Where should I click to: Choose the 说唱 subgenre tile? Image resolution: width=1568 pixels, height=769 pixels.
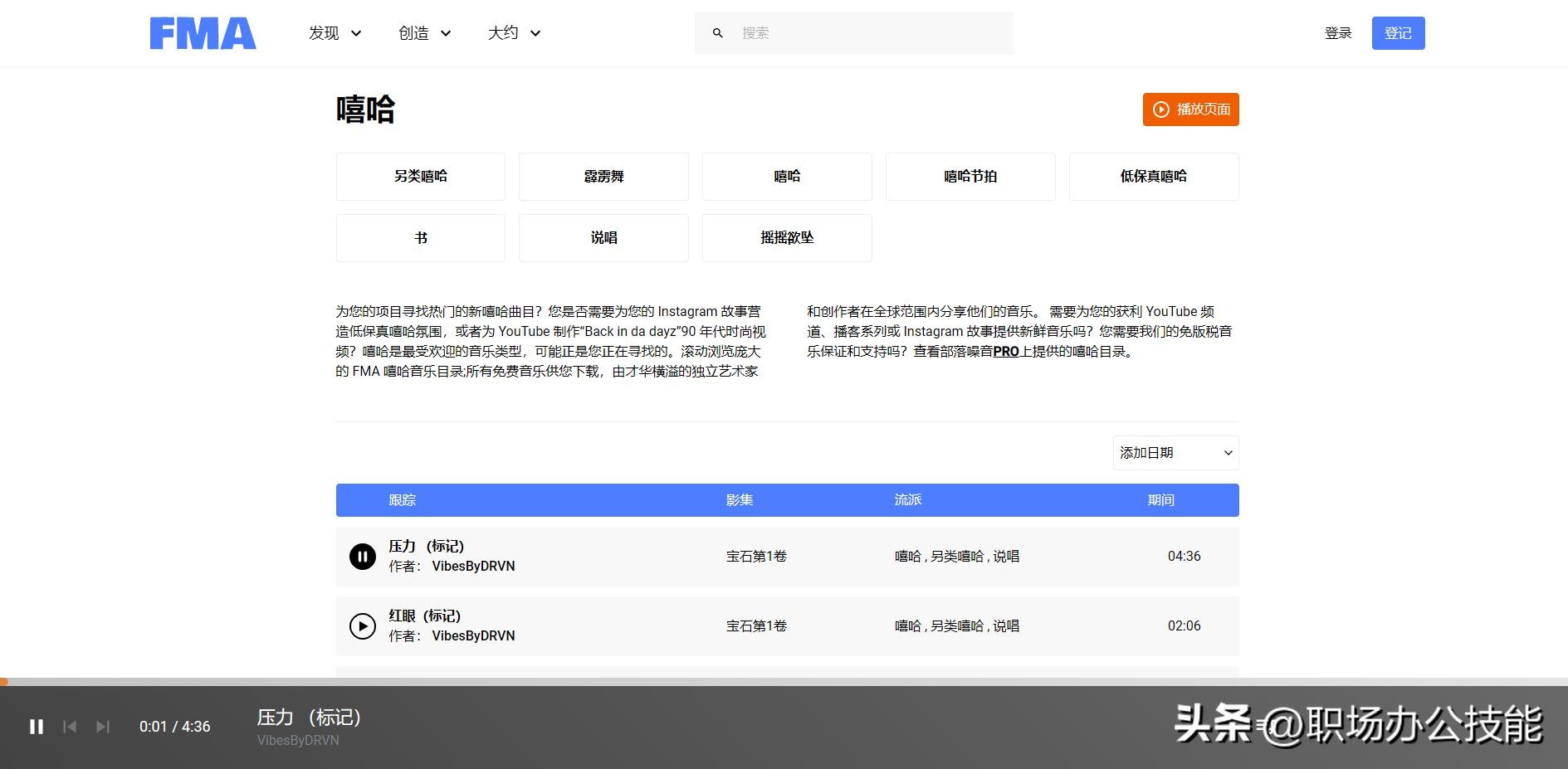click(x=603, y=238)
